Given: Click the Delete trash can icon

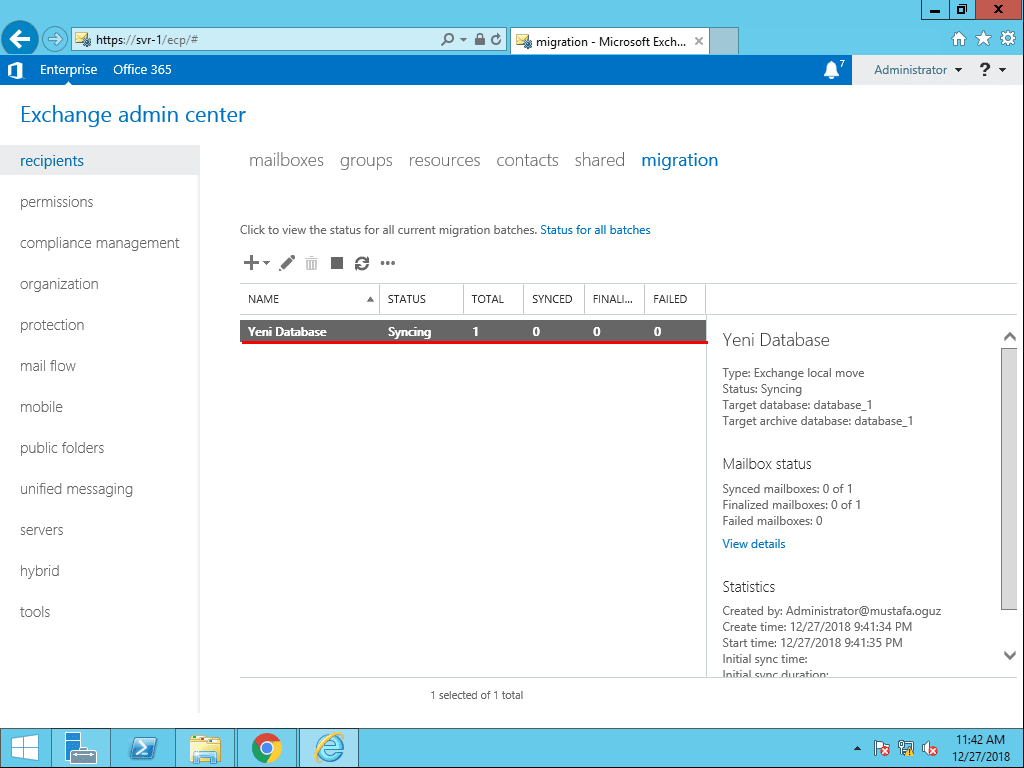Looking at the screenshot, I should pyautogui.click(x=312, y=263).
